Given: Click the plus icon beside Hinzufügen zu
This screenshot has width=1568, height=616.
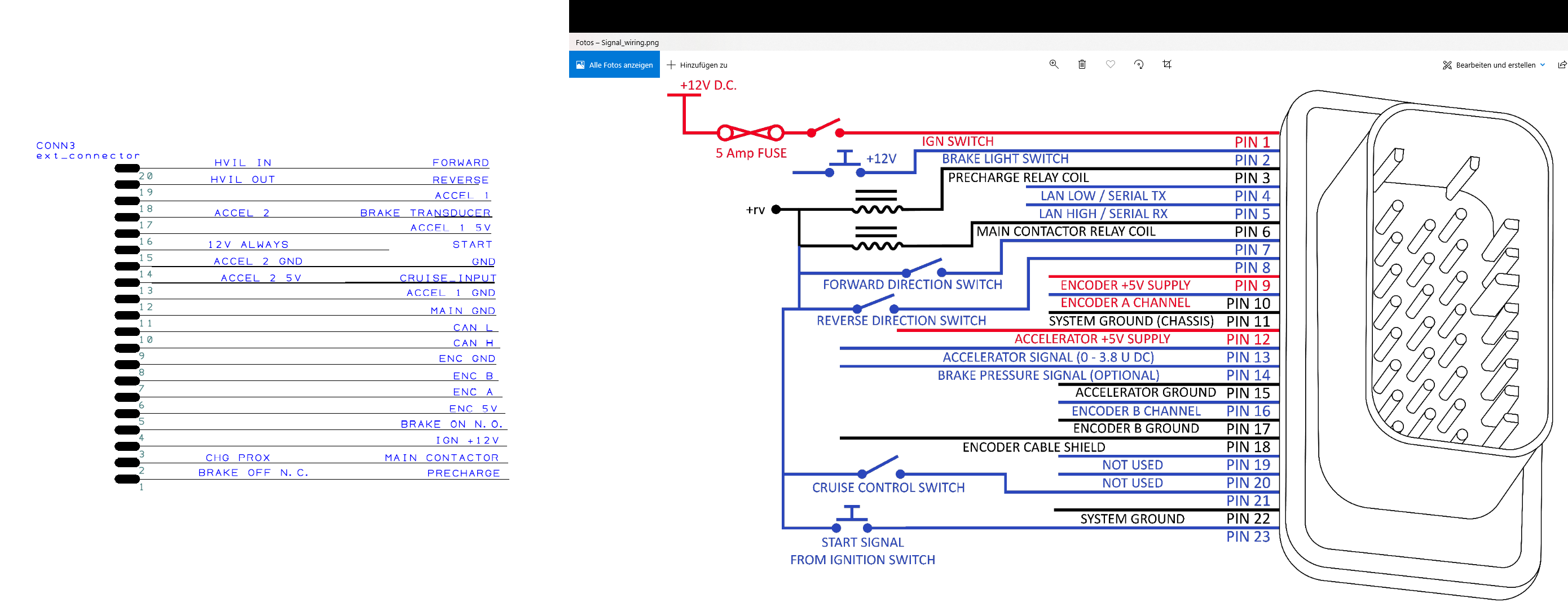Looking at the screenshot, I should coord(671,65).
